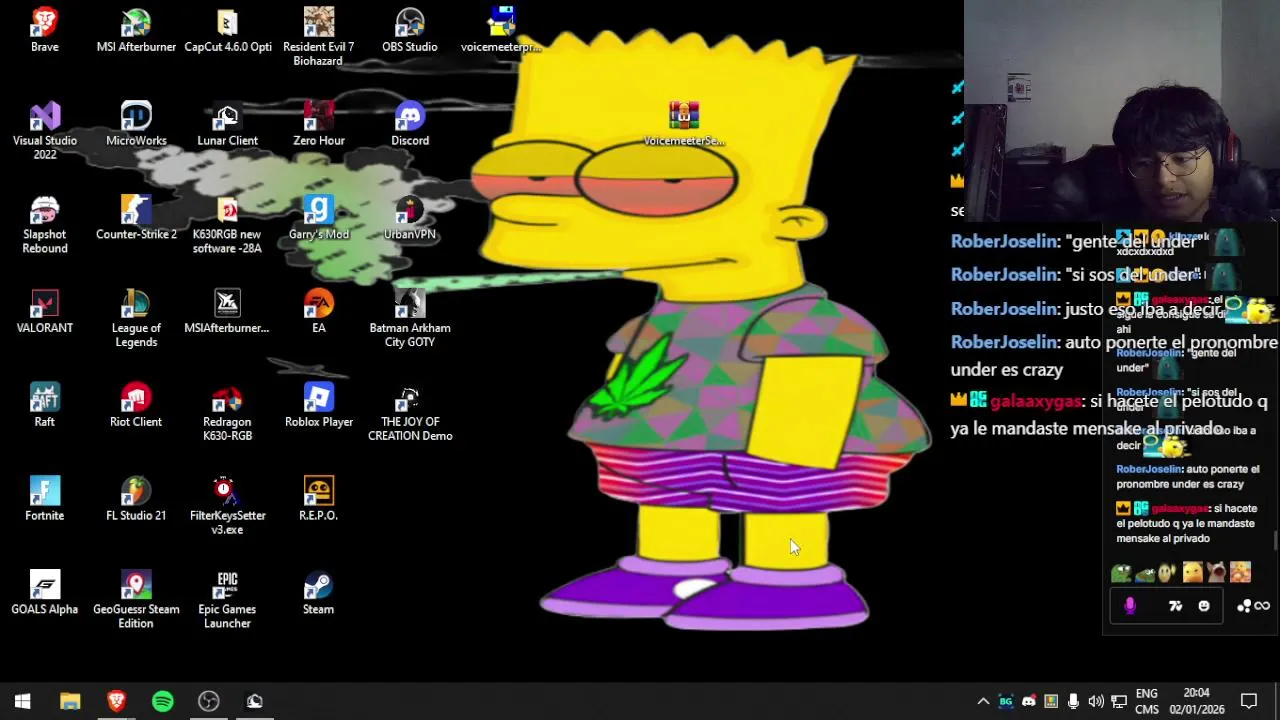
Task: Click the channel points bubbles icon
Action: (1244, 606)
